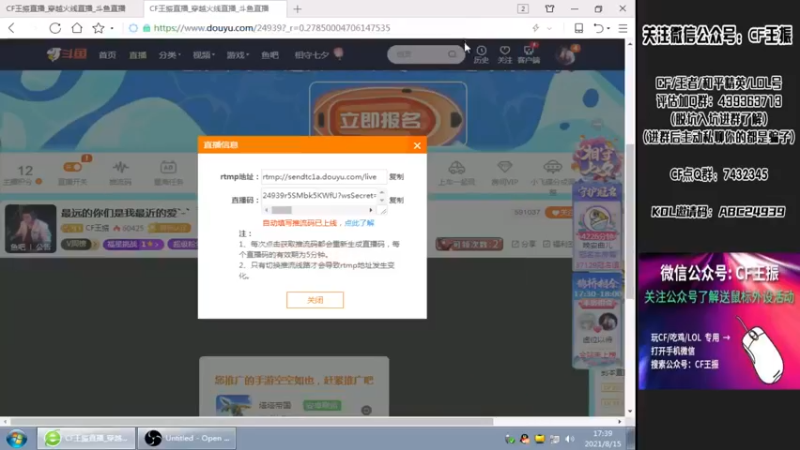
Task: Click the 直播码 text area
Action: coord(319,196)
